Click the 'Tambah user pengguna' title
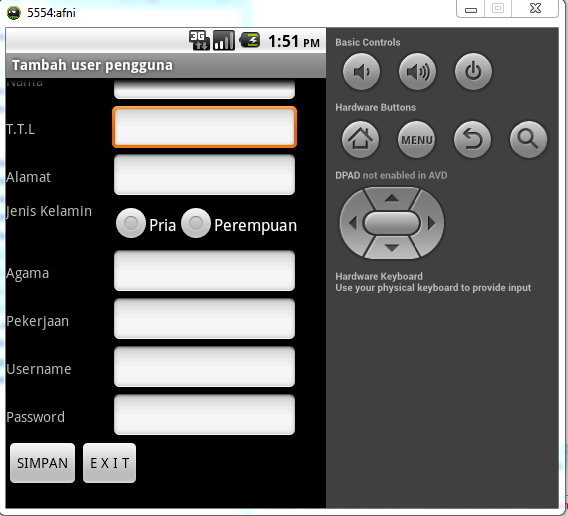The image size is (568, 516). pyautogui.click(x=92, y=65)
